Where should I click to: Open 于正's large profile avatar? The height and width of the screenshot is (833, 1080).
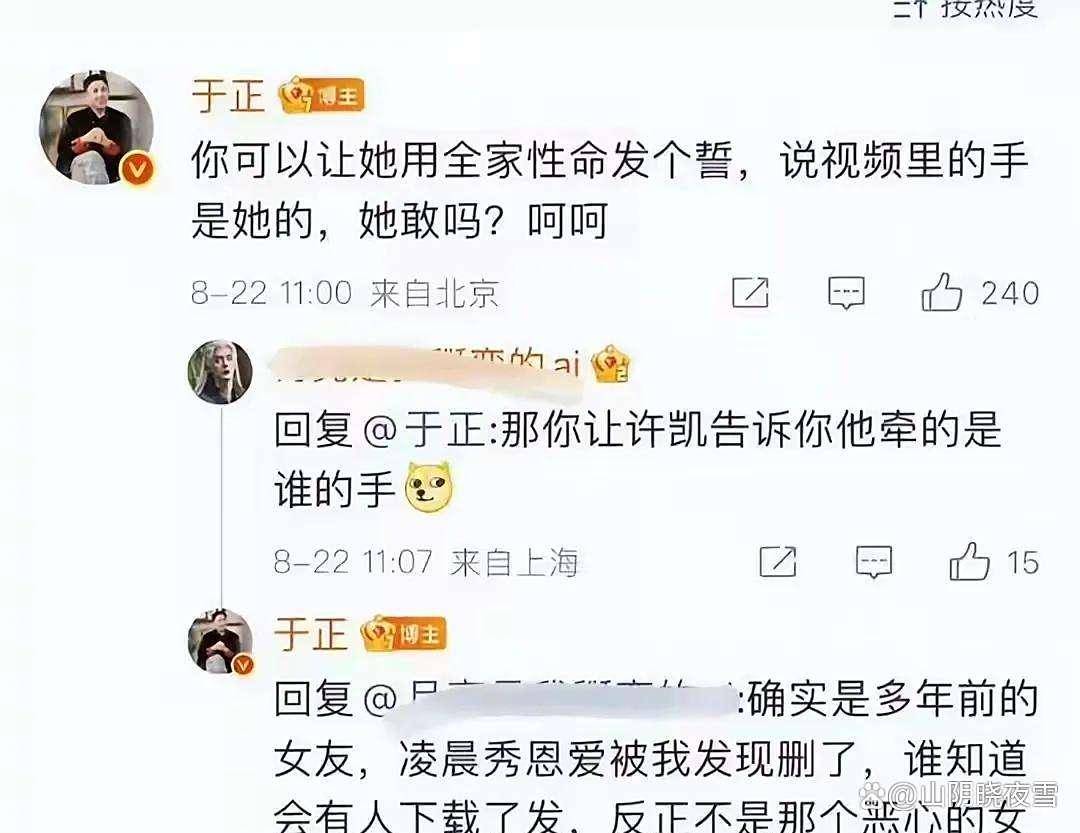(x=96, y=127)
